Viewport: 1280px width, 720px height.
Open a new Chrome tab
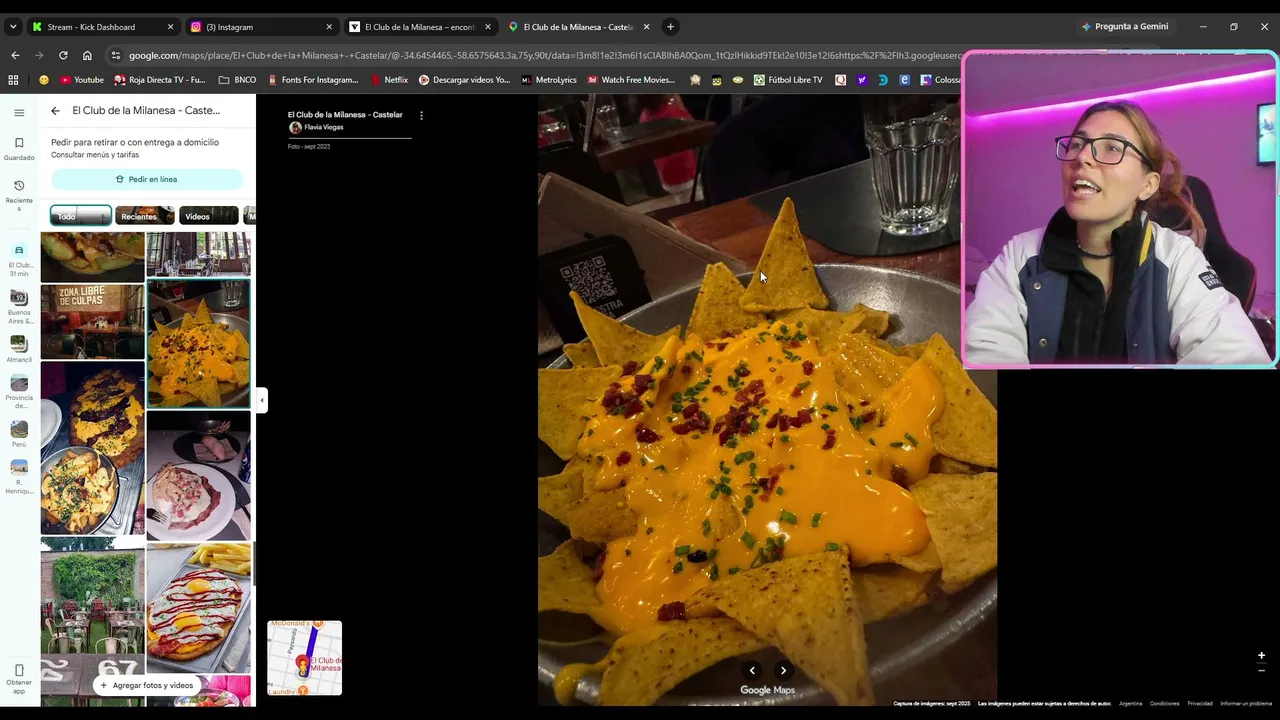(670, 27)
